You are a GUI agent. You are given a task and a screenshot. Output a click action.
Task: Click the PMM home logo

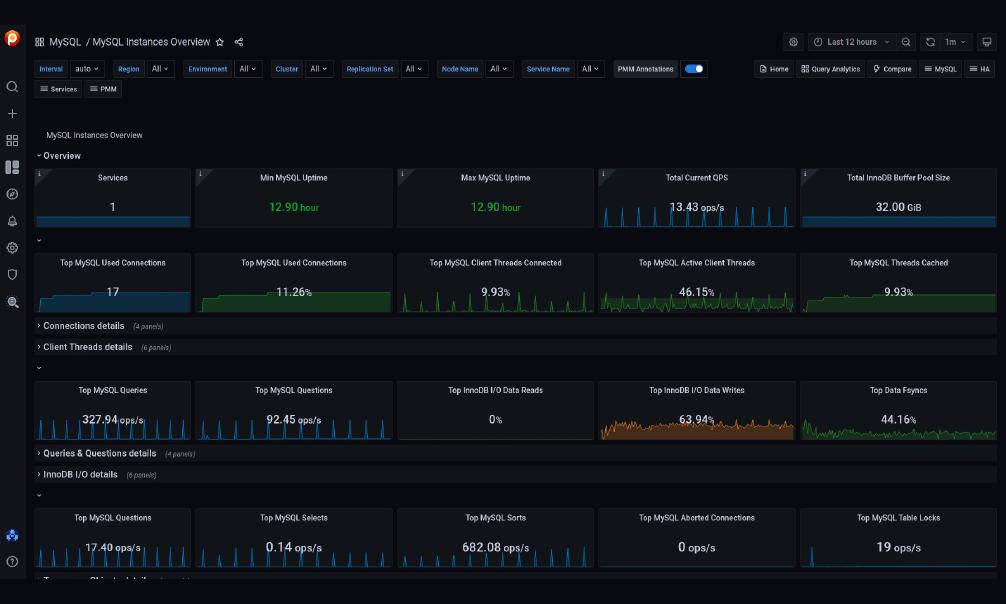(12, 39)
